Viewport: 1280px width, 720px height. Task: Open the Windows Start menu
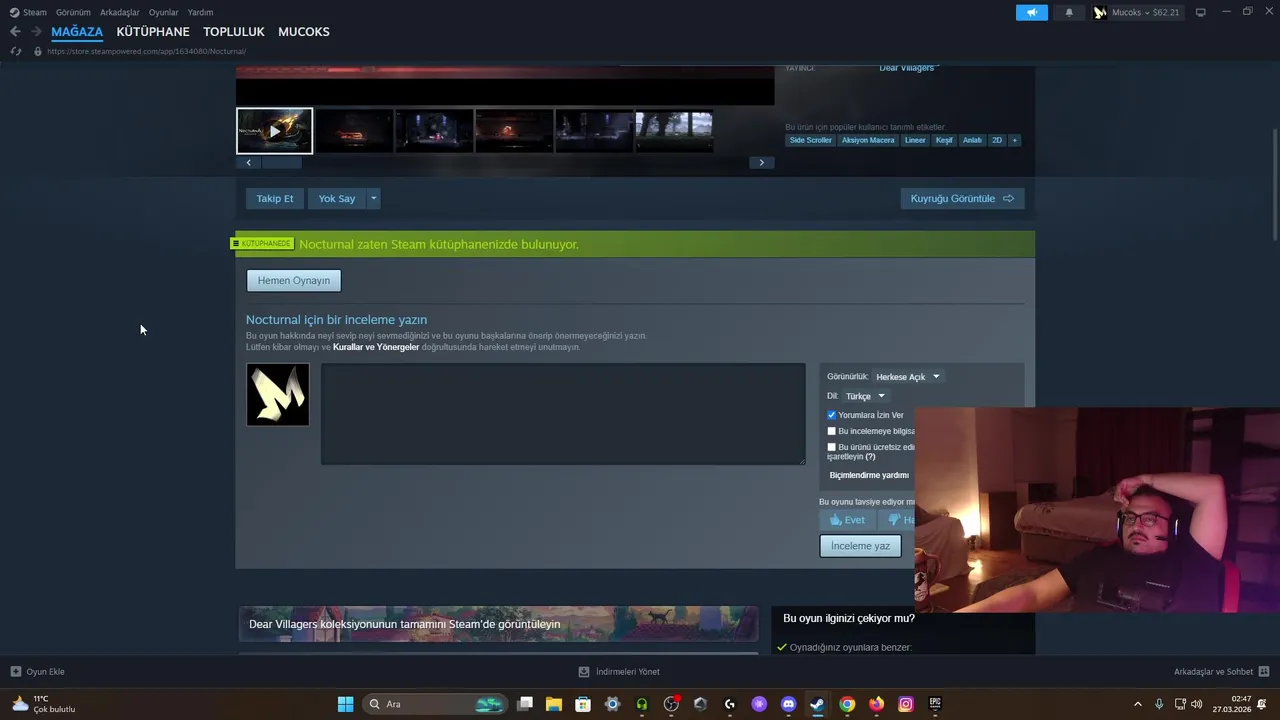[x=345, y=704]
